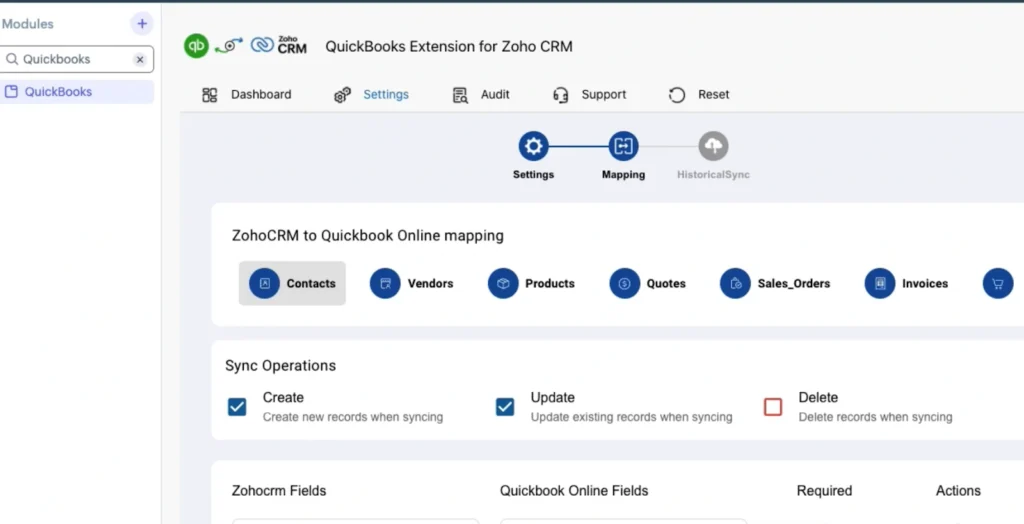
Task: Click the HistoricalSync cloud upload step icon
Action: coord(713,146)
